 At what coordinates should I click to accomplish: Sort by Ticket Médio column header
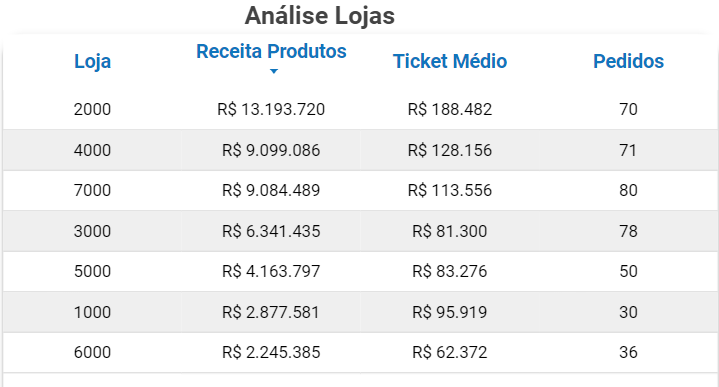click(450, 61)
